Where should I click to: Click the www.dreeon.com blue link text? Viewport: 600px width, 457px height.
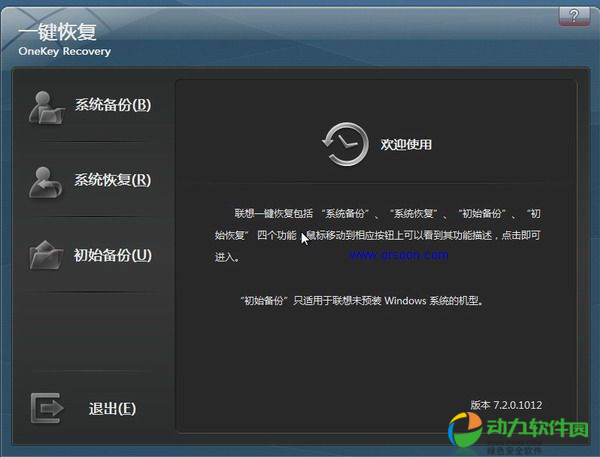(x=398, y=255)
